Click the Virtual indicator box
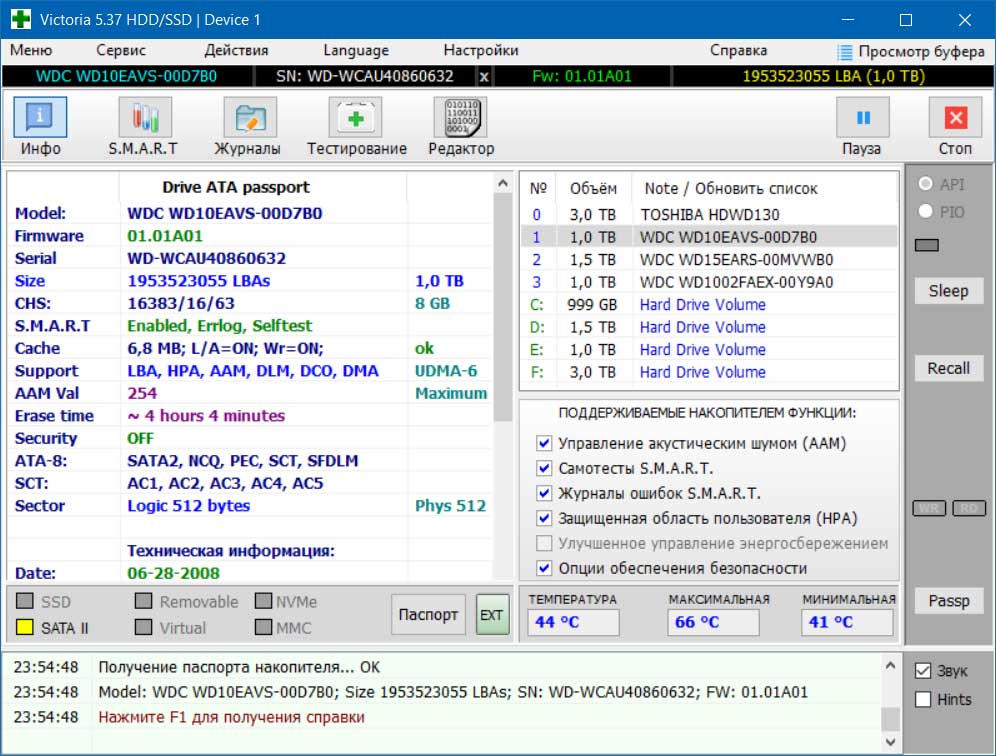Image resolution: width=996 pixels, height=756 pixels. tap(144, 628)
